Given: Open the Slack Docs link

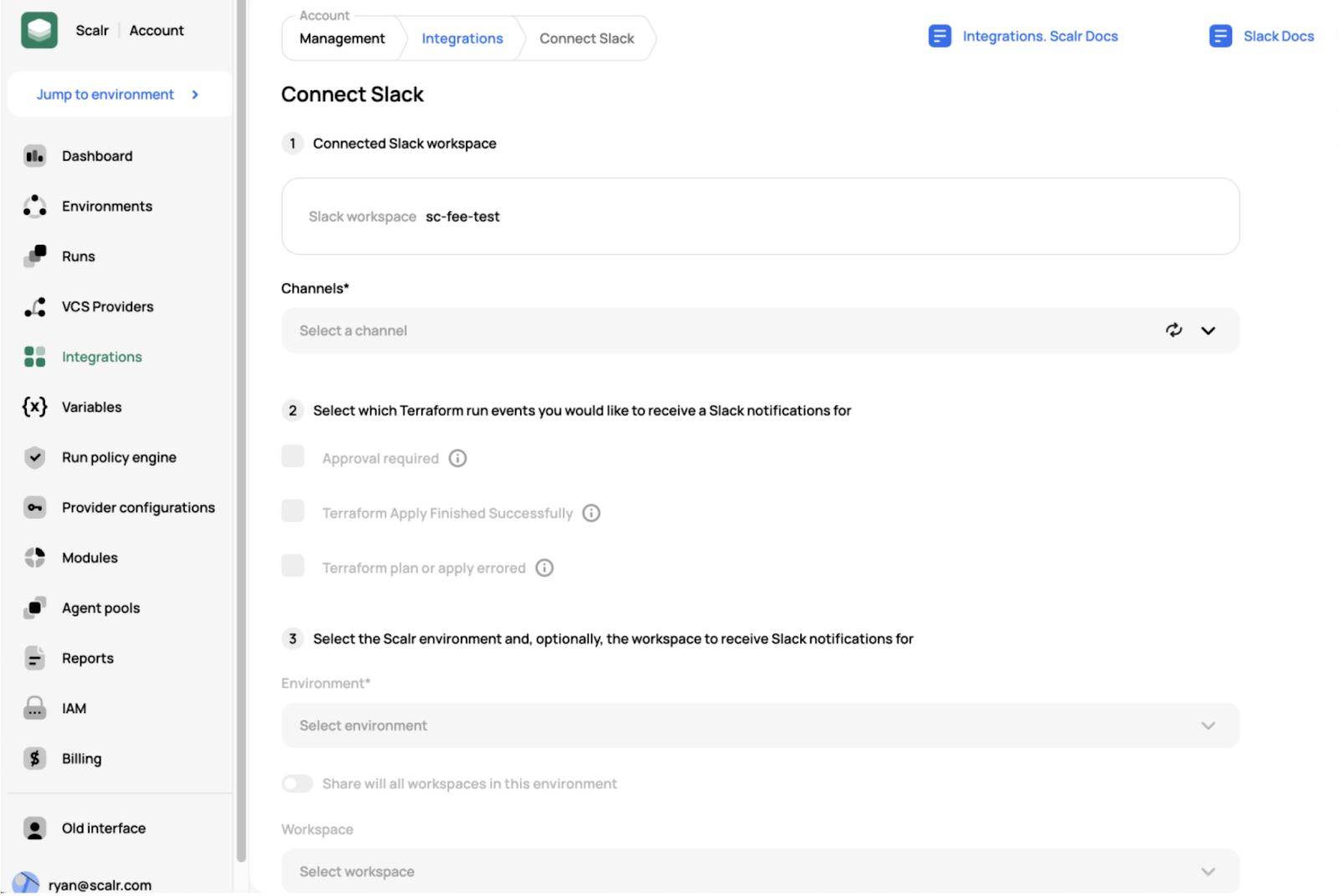Looking at the screenshot, I should click(1279, 36).
